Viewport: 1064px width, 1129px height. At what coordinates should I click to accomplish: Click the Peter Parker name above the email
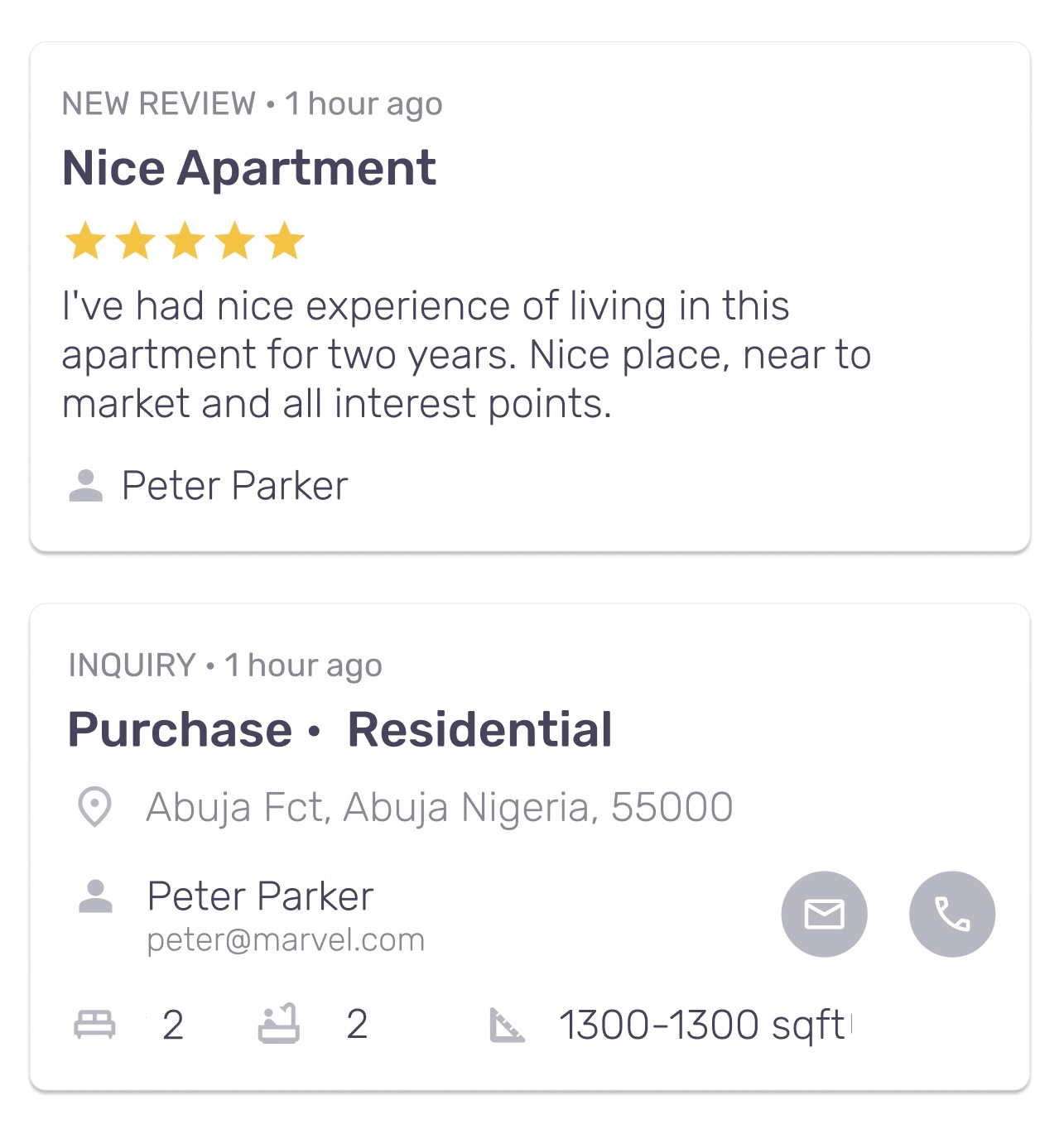pyautogui.click(x=260, y=896)
